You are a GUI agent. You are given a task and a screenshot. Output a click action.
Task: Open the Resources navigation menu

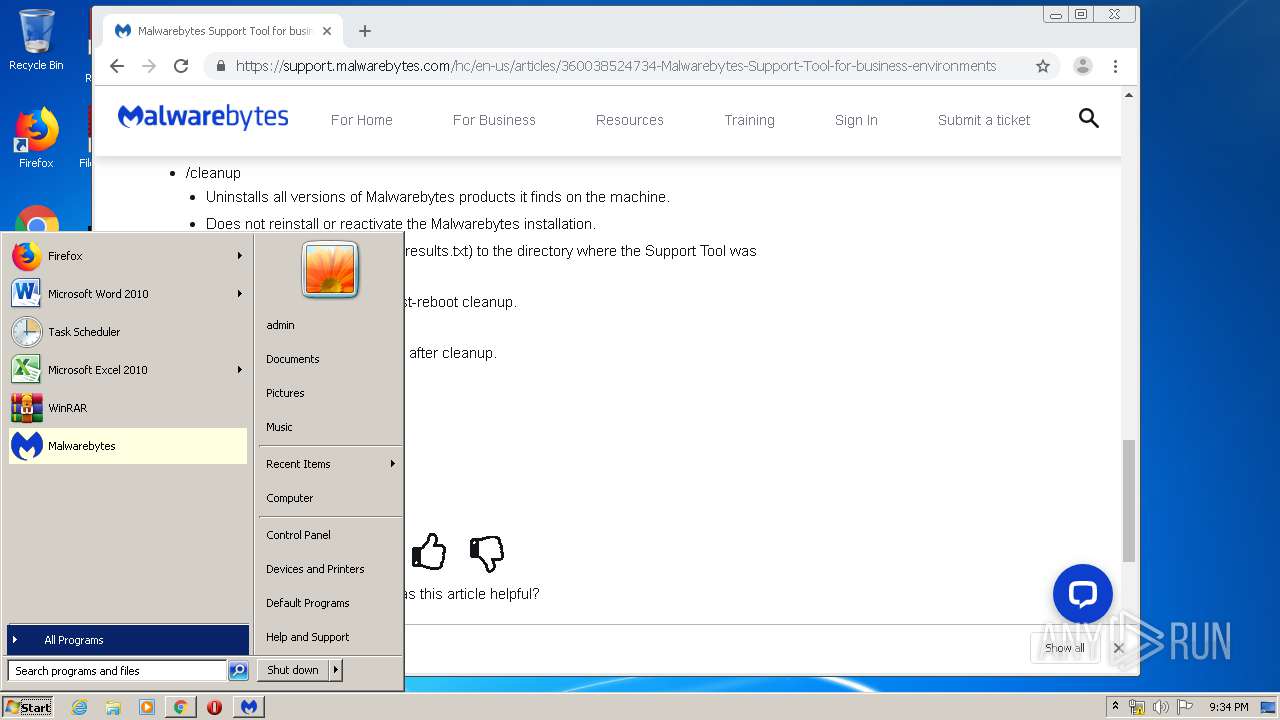coord(630,120)
